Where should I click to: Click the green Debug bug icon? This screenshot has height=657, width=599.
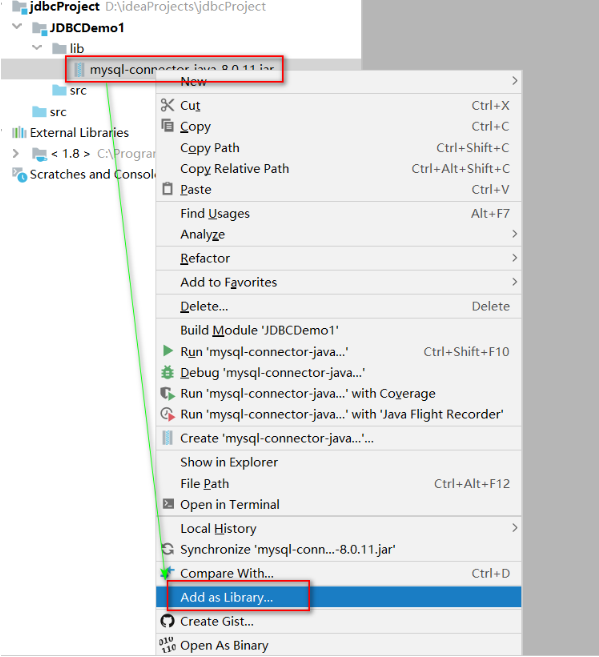coord(168,372)
